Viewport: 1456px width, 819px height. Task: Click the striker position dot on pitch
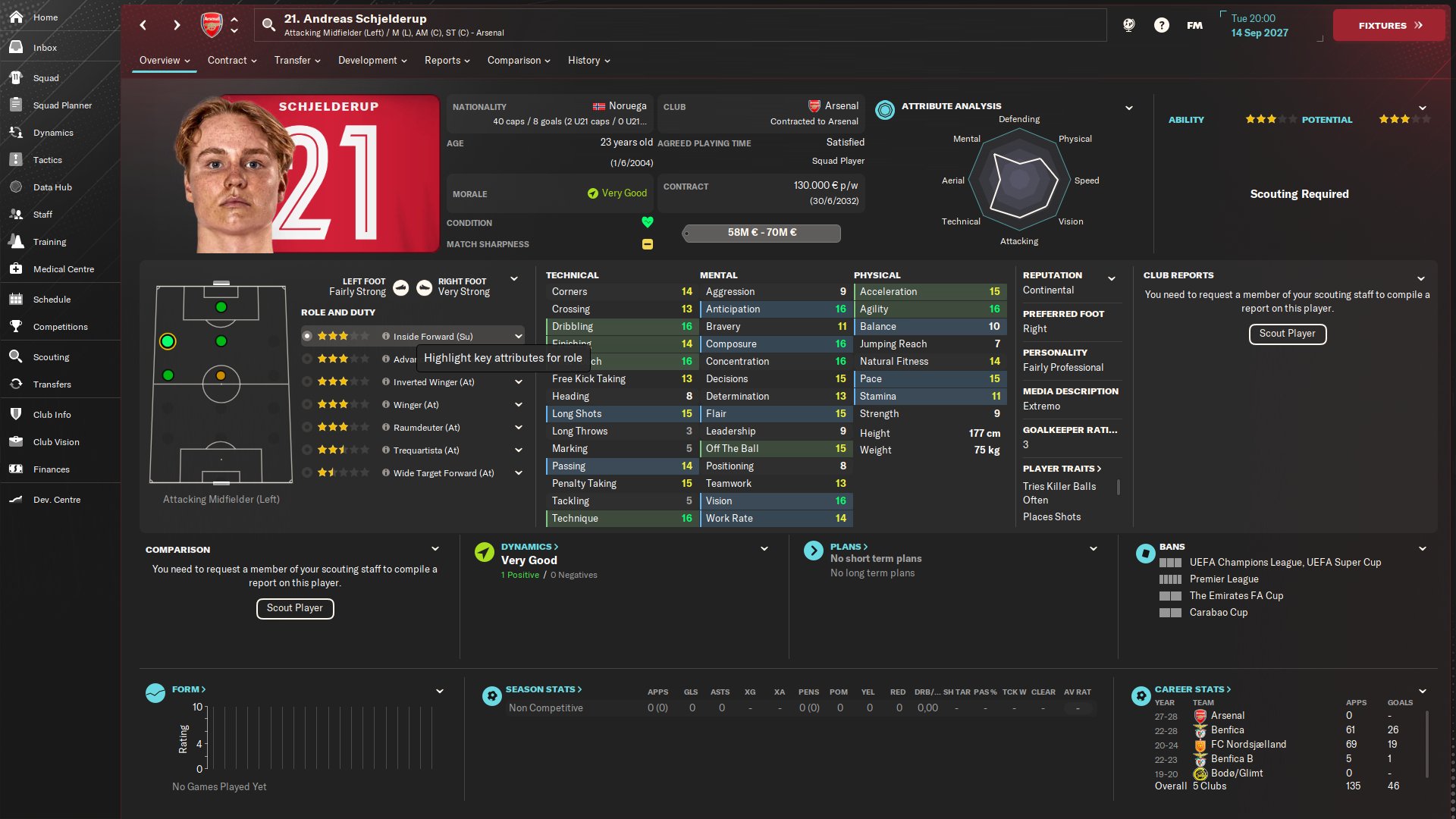[221, 307]
